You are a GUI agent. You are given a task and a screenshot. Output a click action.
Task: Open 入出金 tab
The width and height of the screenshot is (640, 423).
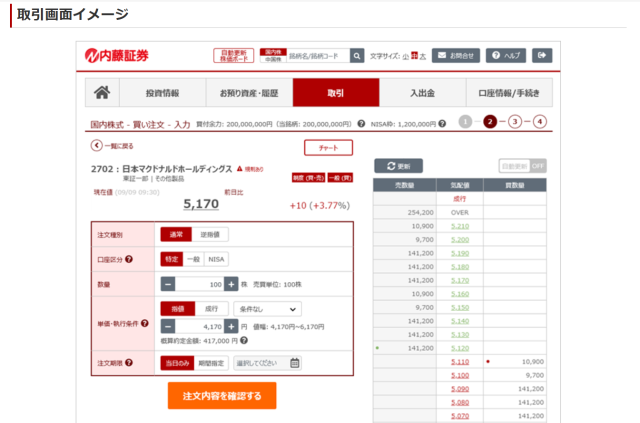pyautogui.click(x=422, y=93)
